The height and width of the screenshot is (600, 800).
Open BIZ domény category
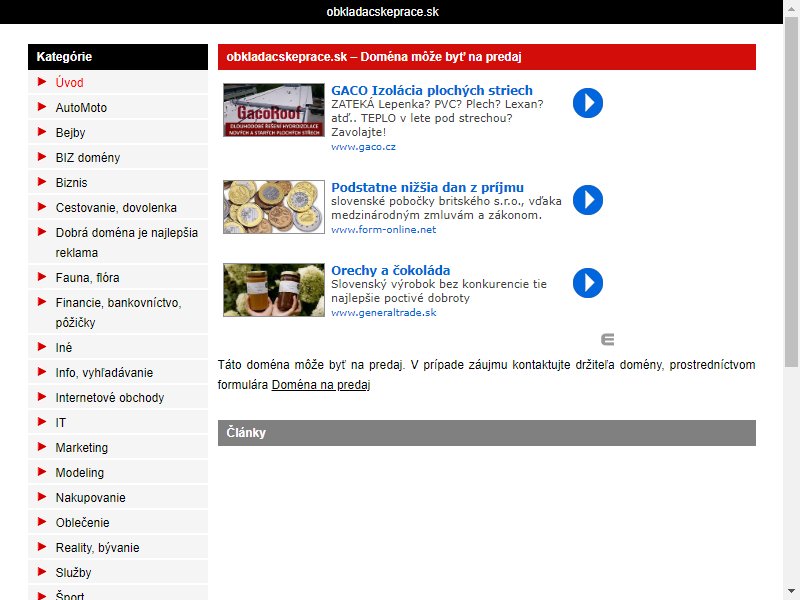(88, 158)
